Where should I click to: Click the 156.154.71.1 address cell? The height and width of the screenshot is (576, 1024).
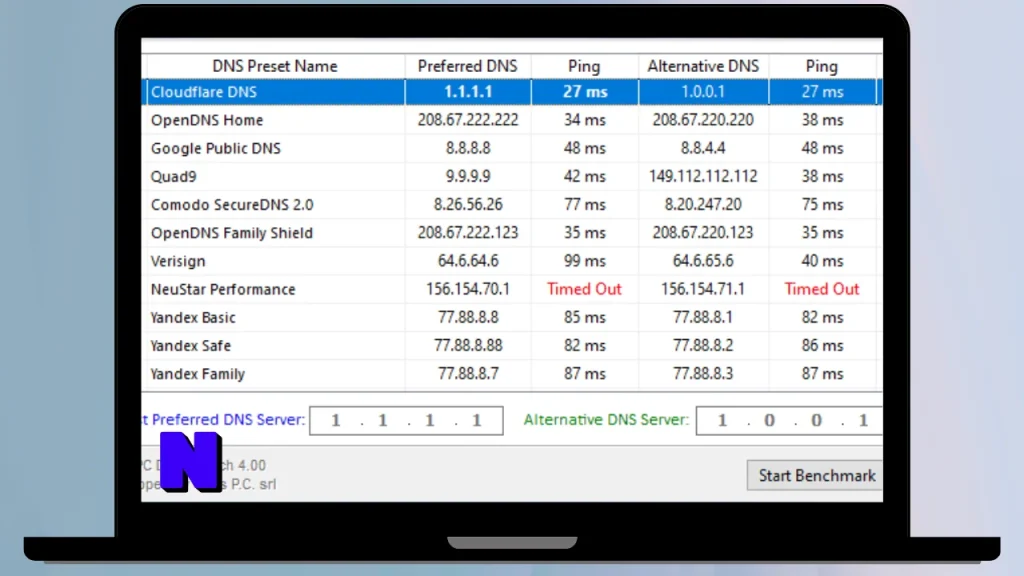703,289
